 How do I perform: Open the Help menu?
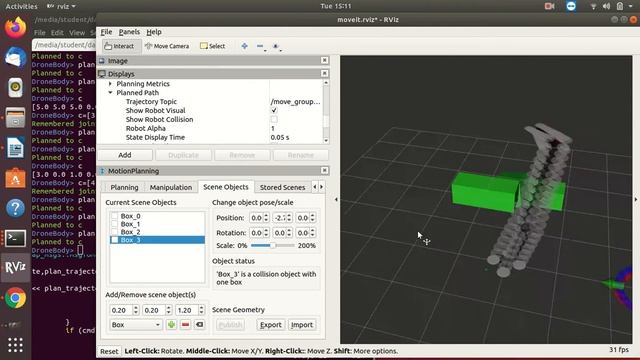(x=154, y=32)
